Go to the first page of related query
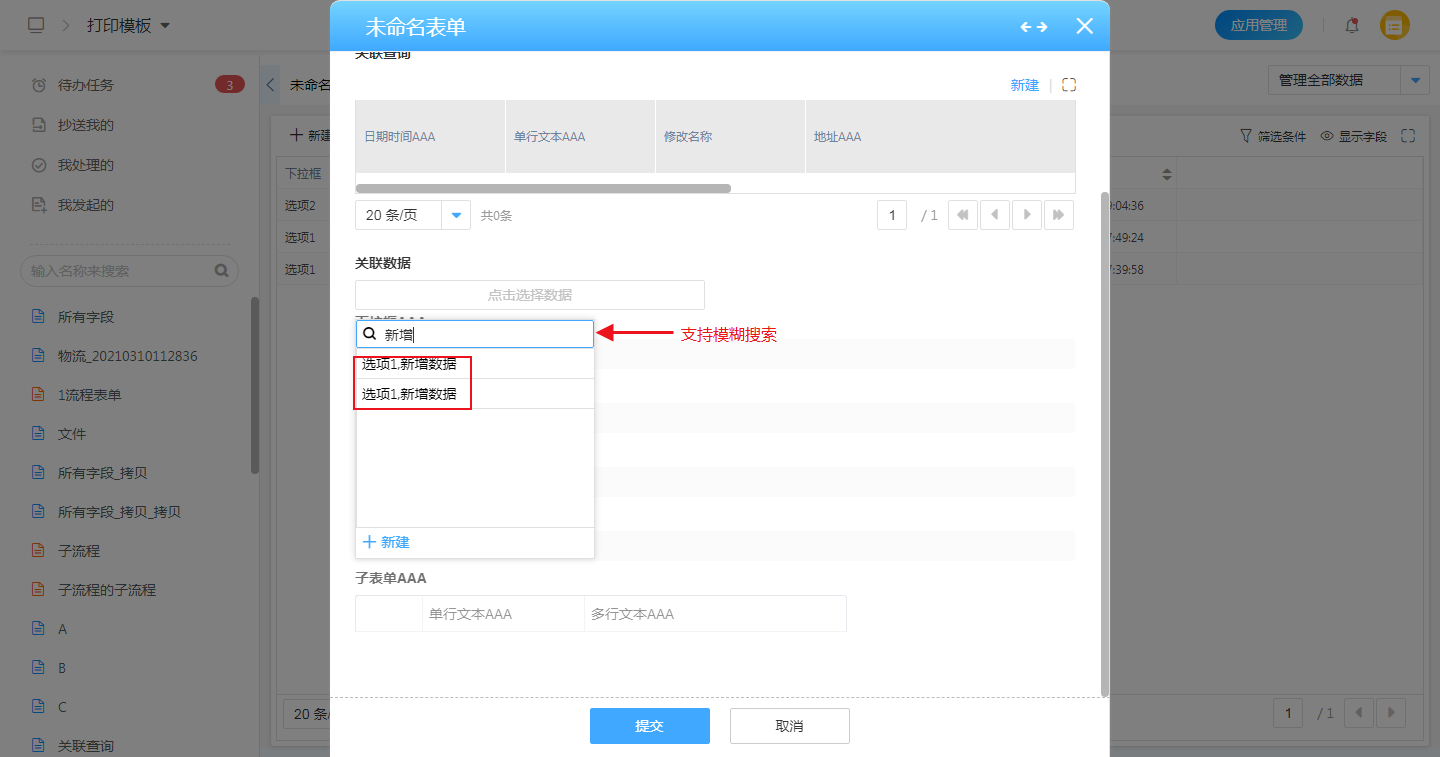 (962, 215)
